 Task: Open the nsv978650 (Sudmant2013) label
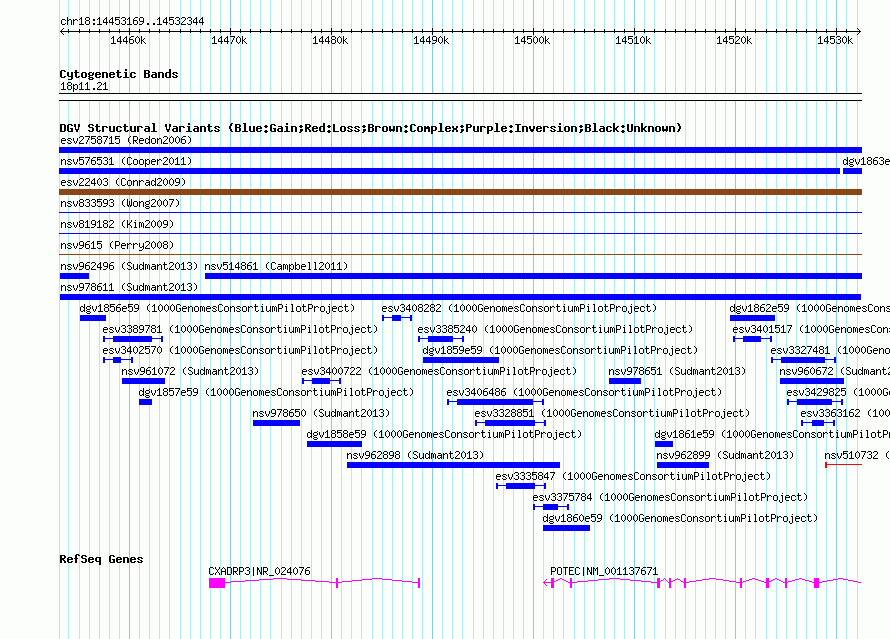click(321, 413)
